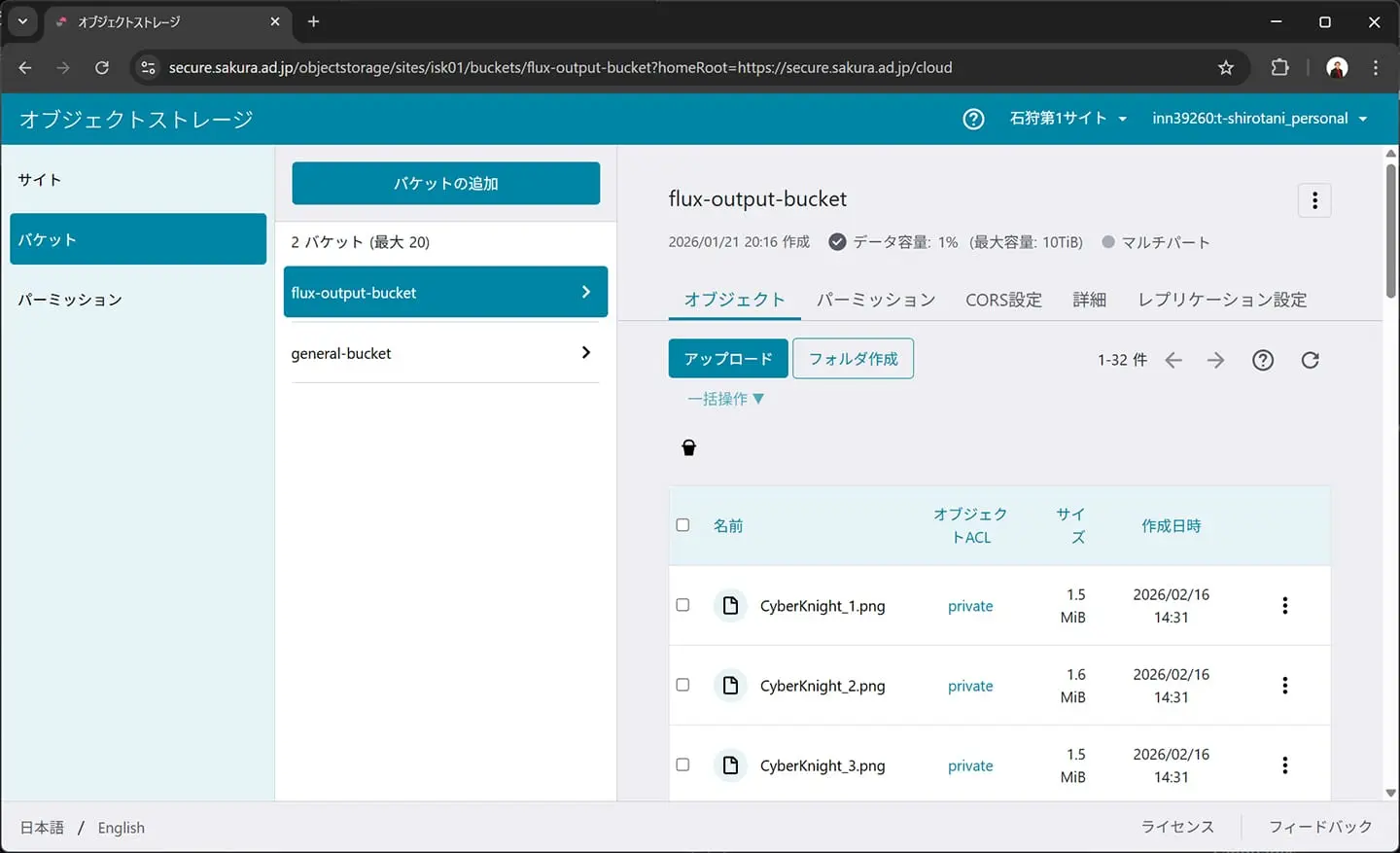Click the vertical scrollbar on the right side
The width and height of the screenshot is (1400, 853).
1391,233
